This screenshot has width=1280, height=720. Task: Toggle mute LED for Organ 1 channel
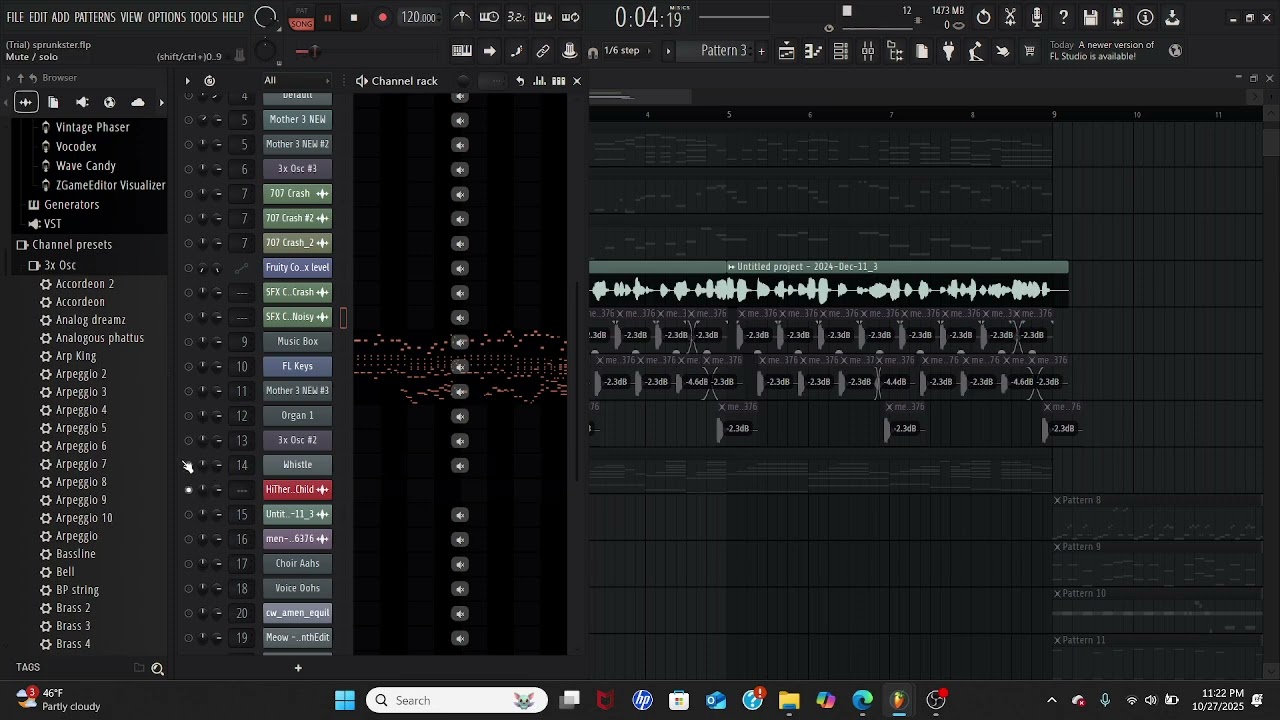click(188, 416)
